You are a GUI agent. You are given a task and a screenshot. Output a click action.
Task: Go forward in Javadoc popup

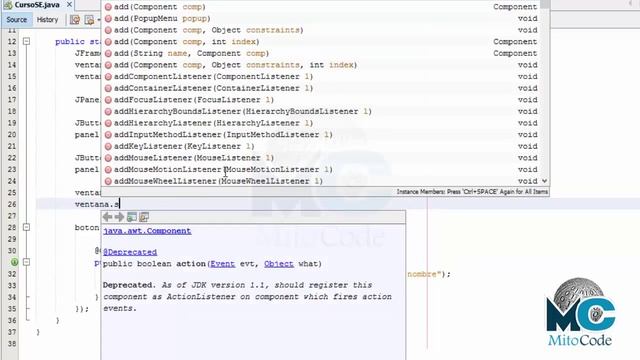click(119, 217)
